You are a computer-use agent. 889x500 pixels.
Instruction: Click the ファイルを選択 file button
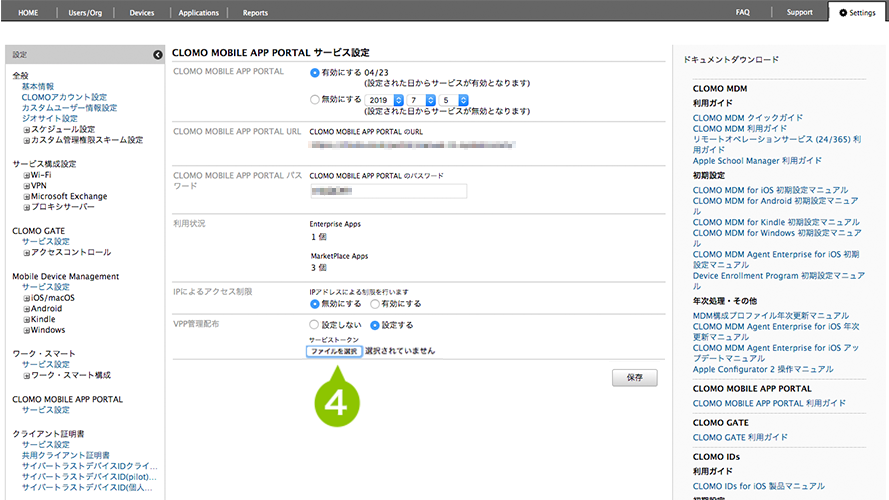coord(334,351)
